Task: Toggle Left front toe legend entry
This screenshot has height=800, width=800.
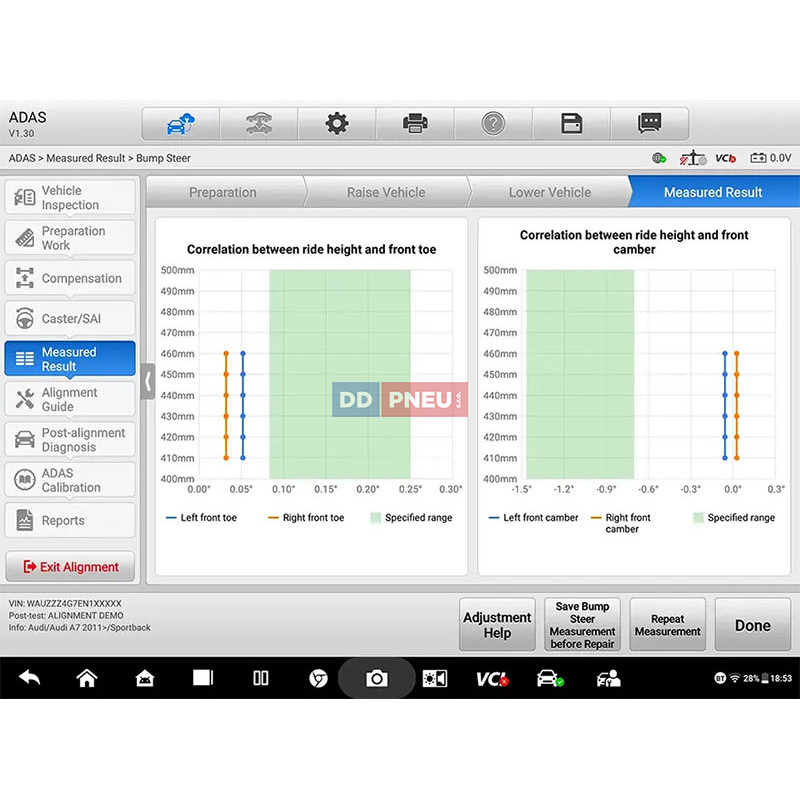Action: coord(201,518)
